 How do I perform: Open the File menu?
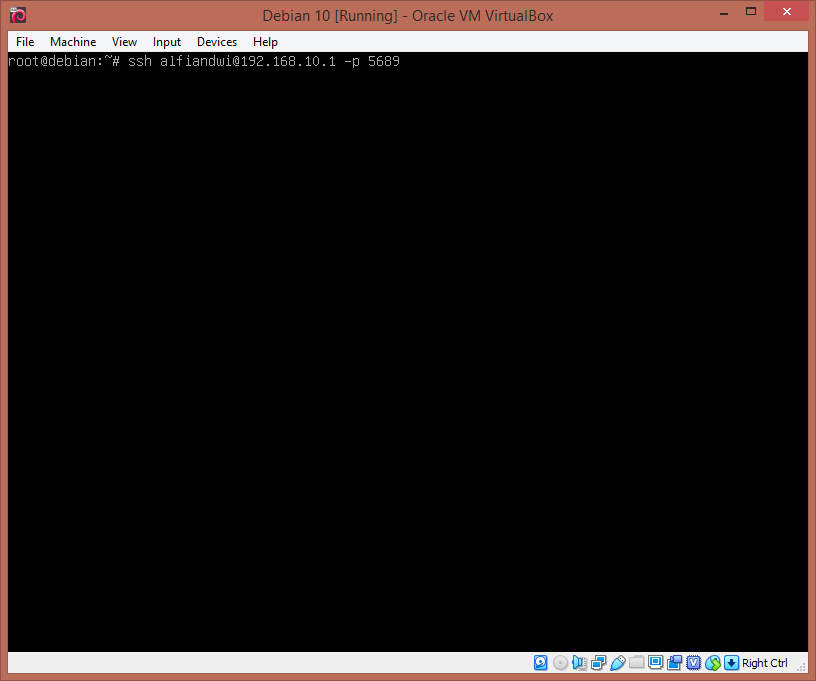(x=25, y=42)
